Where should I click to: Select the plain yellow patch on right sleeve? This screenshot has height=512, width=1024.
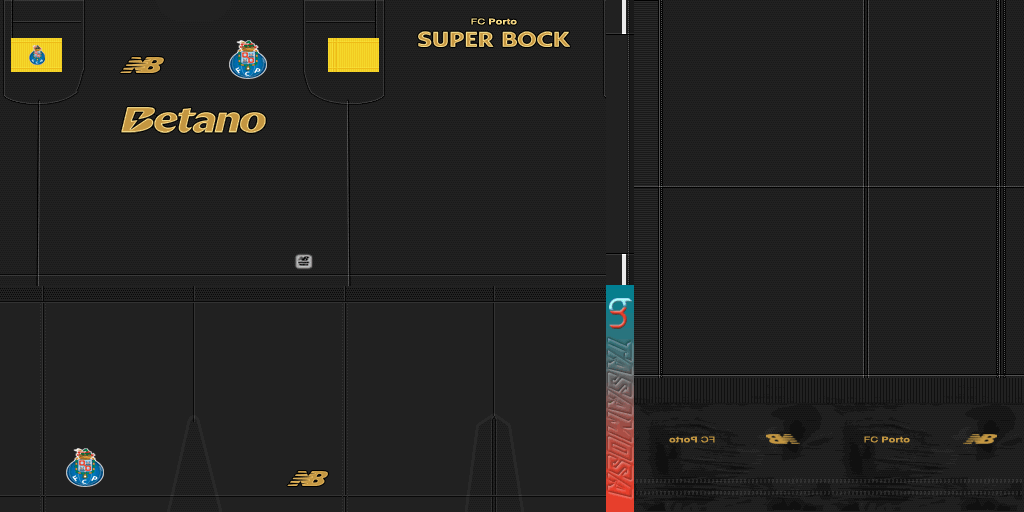coord(353,55)
